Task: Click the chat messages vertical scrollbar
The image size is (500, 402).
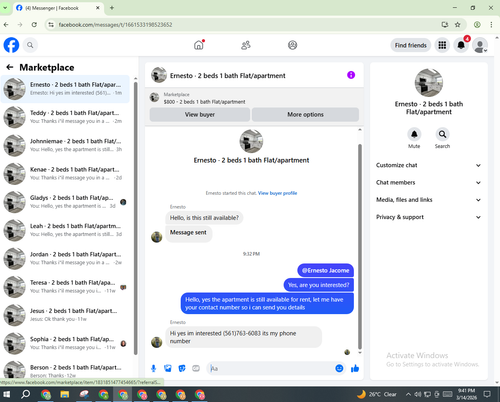Action: point(360,247)
